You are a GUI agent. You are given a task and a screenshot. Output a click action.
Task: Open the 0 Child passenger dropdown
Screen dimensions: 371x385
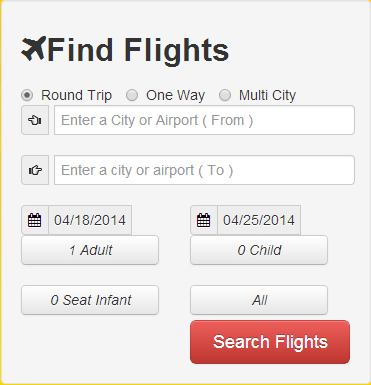click(259, 250)
